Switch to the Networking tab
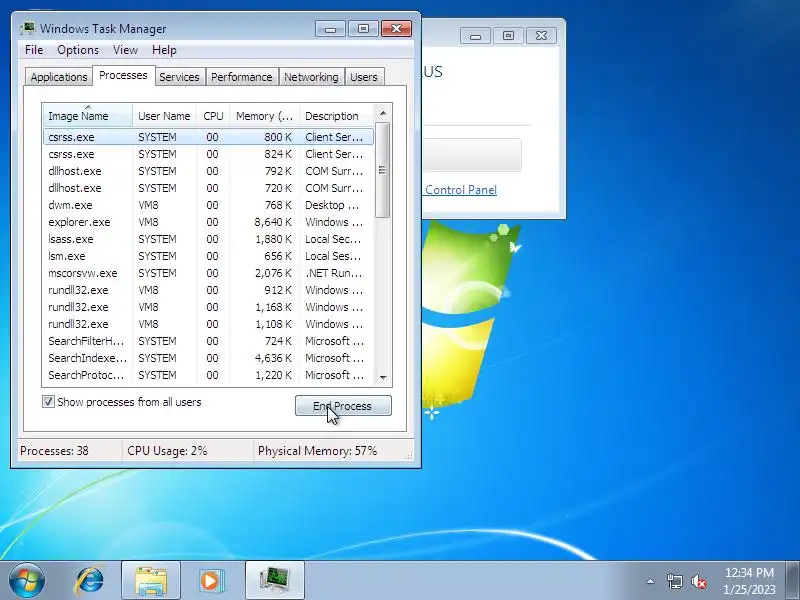This screenshot has height=600, width=800. pos(311,77)
